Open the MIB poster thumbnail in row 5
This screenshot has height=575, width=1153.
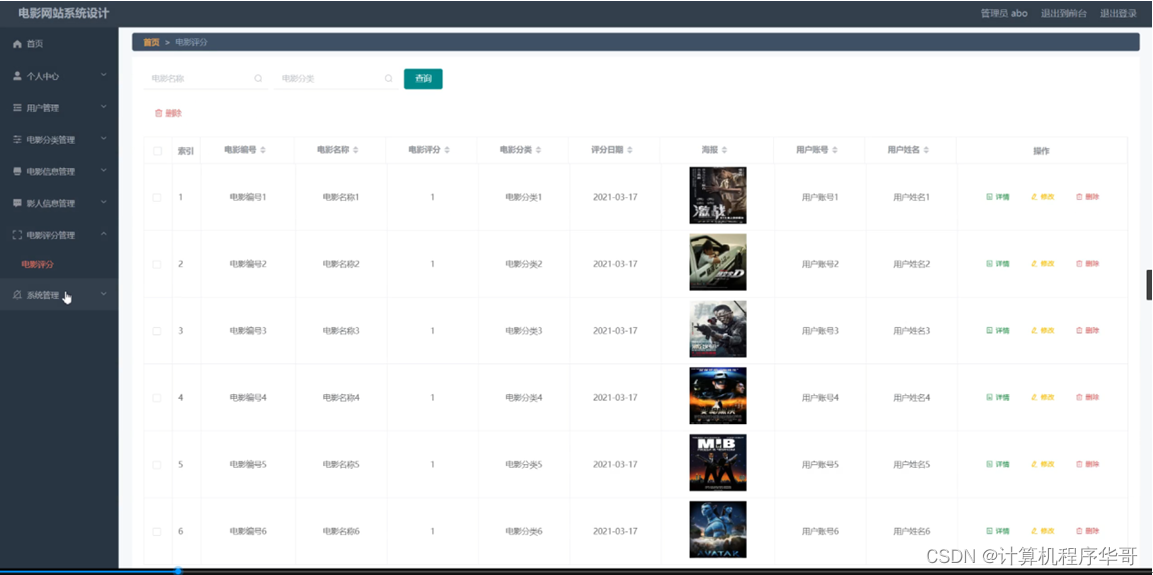[x=718, y=462]
